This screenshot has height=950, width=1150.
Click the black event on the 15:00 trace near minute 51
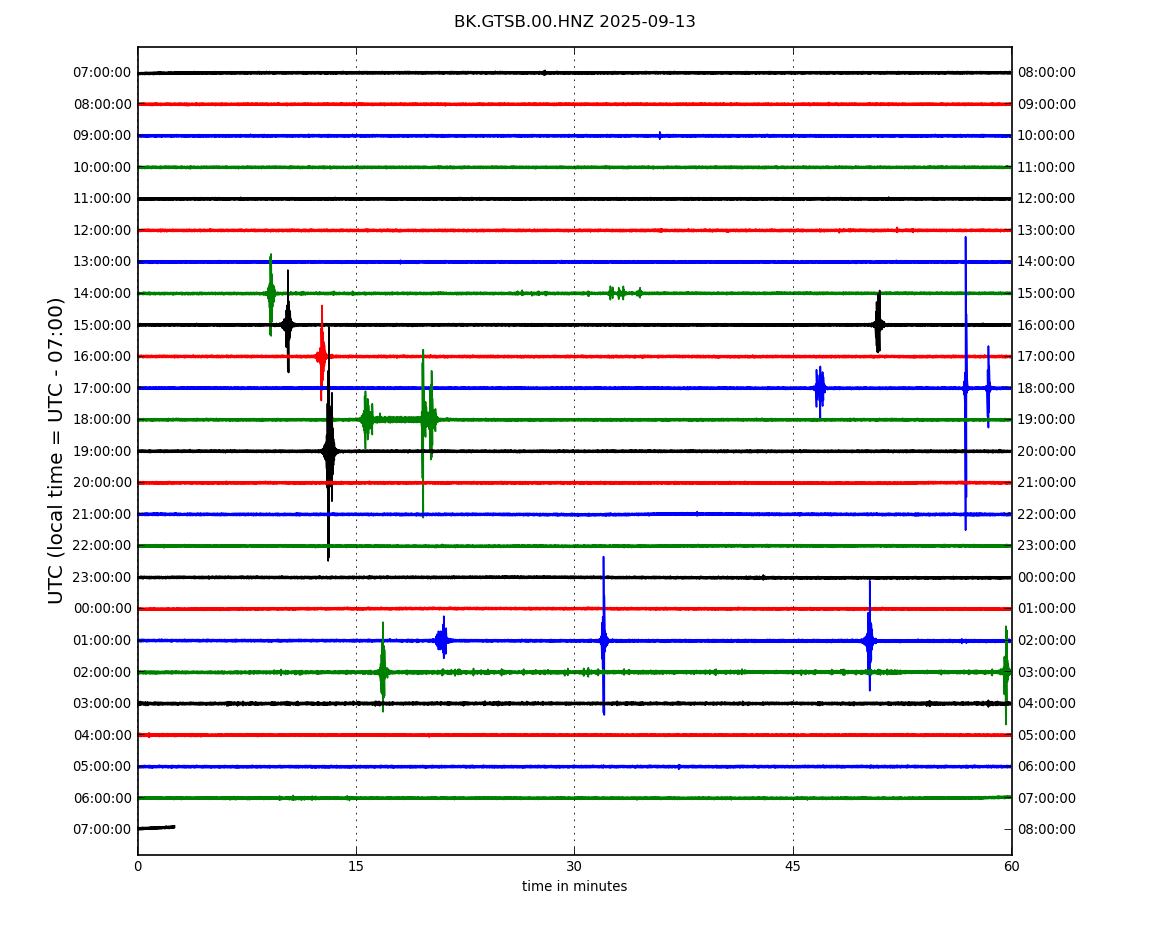878,324
